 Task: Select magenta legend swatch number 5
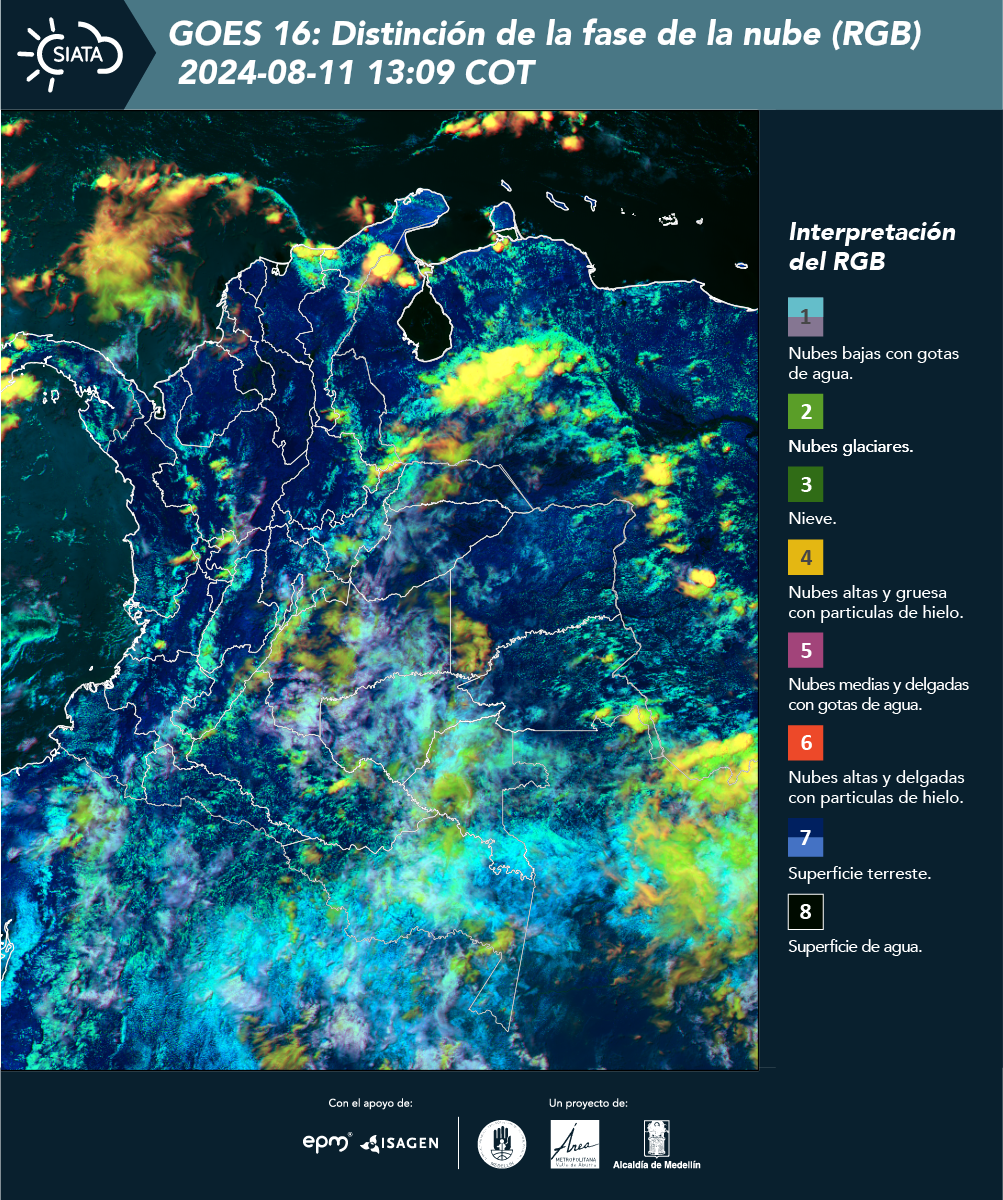[x=805, y=650]
